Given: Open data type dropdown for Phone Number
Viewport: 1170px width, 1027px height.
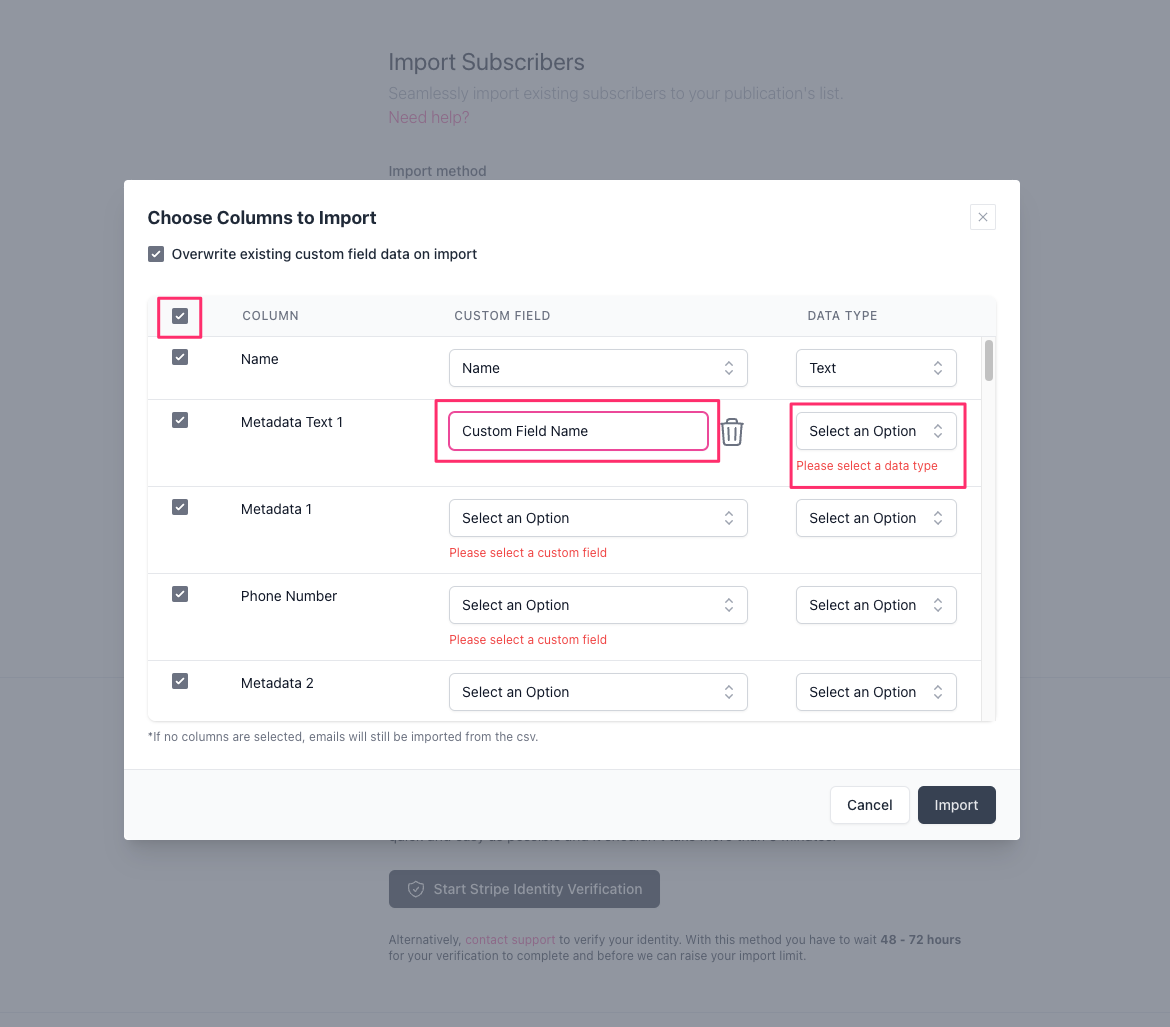Looking at the screenshot, I should coord(875,605).
